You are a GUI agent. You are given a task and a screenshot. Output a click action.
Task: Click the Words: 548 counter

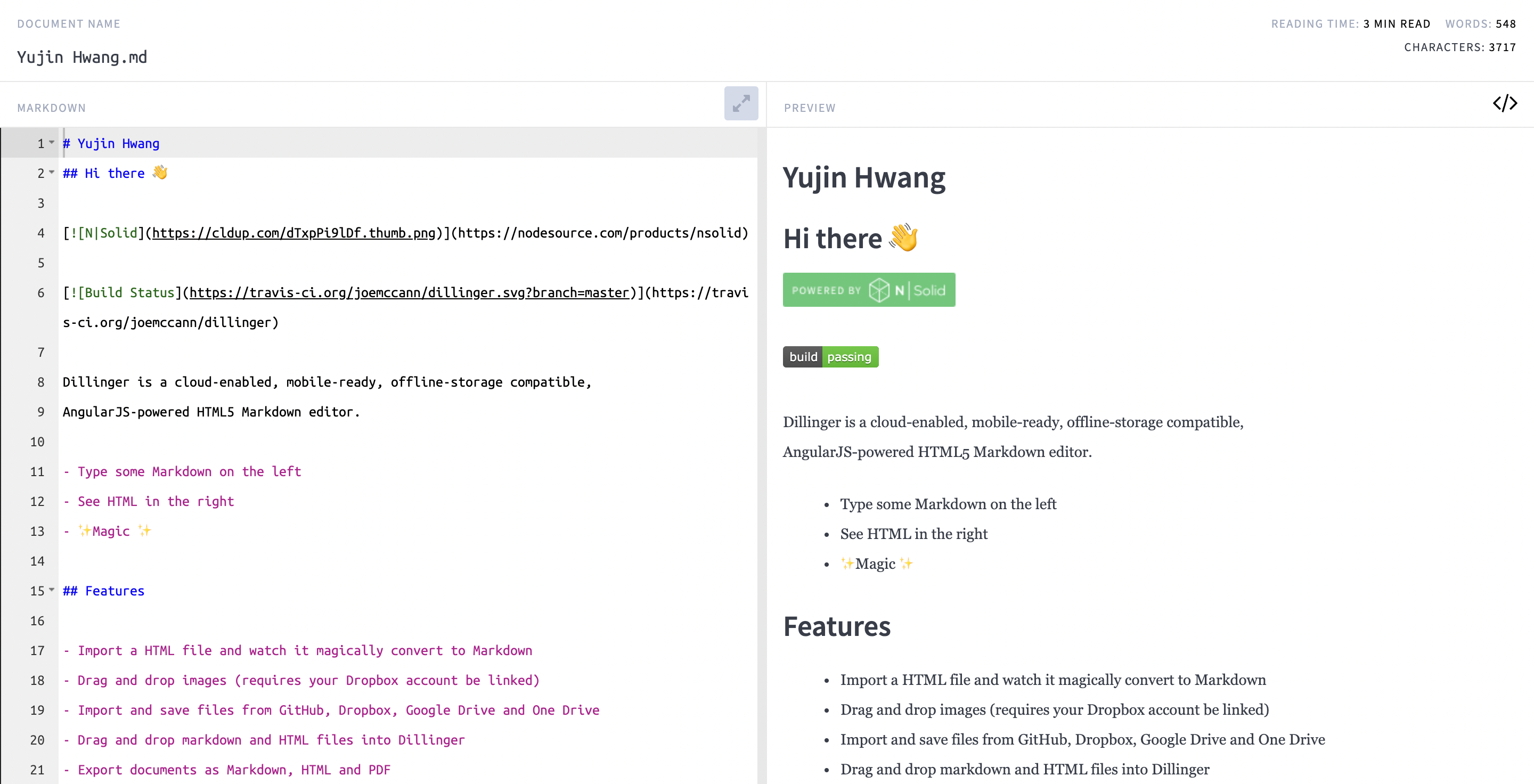tap(1480, 24)
